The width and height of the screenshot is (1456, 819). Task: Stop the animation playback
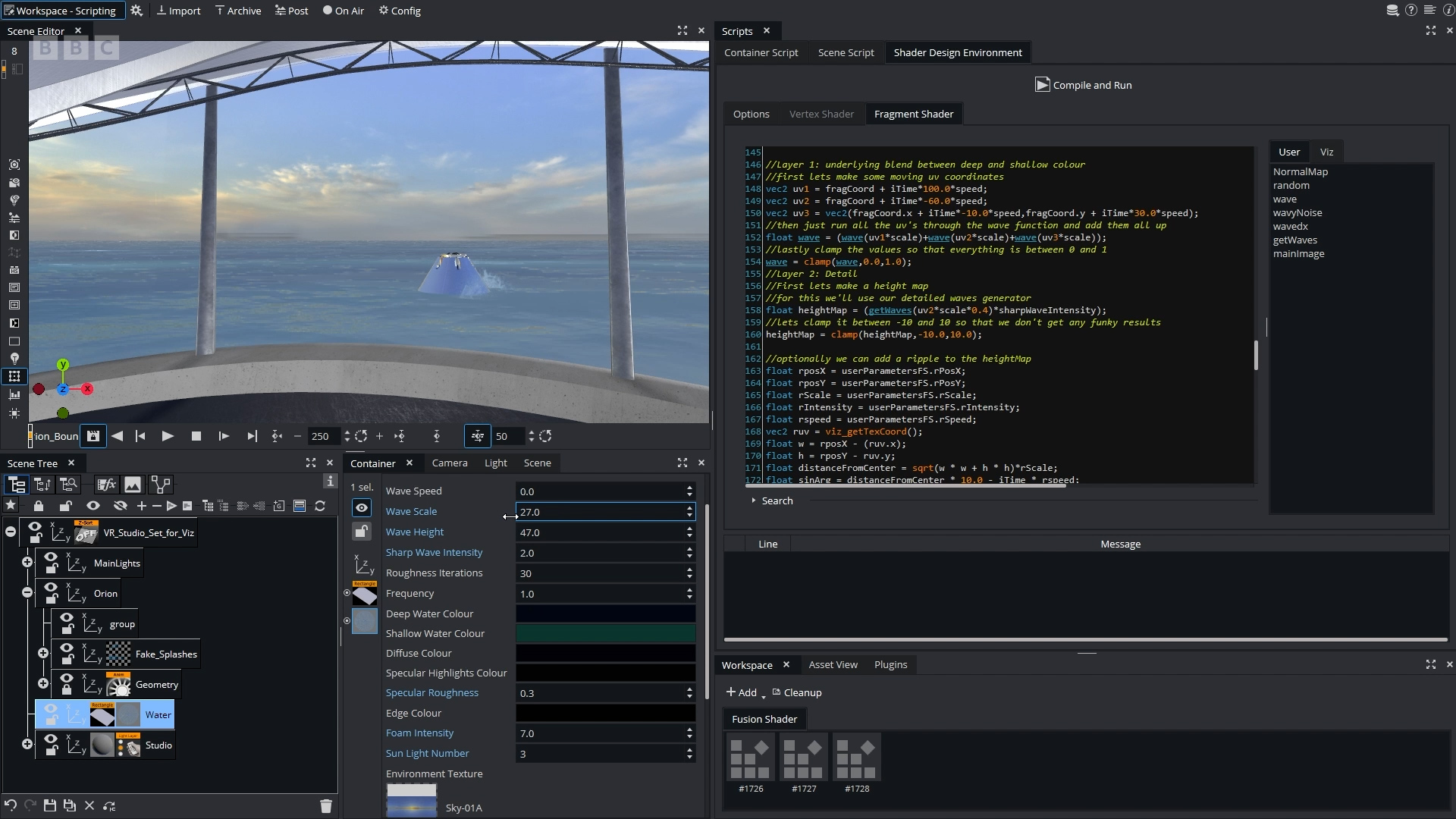(196, 436)
